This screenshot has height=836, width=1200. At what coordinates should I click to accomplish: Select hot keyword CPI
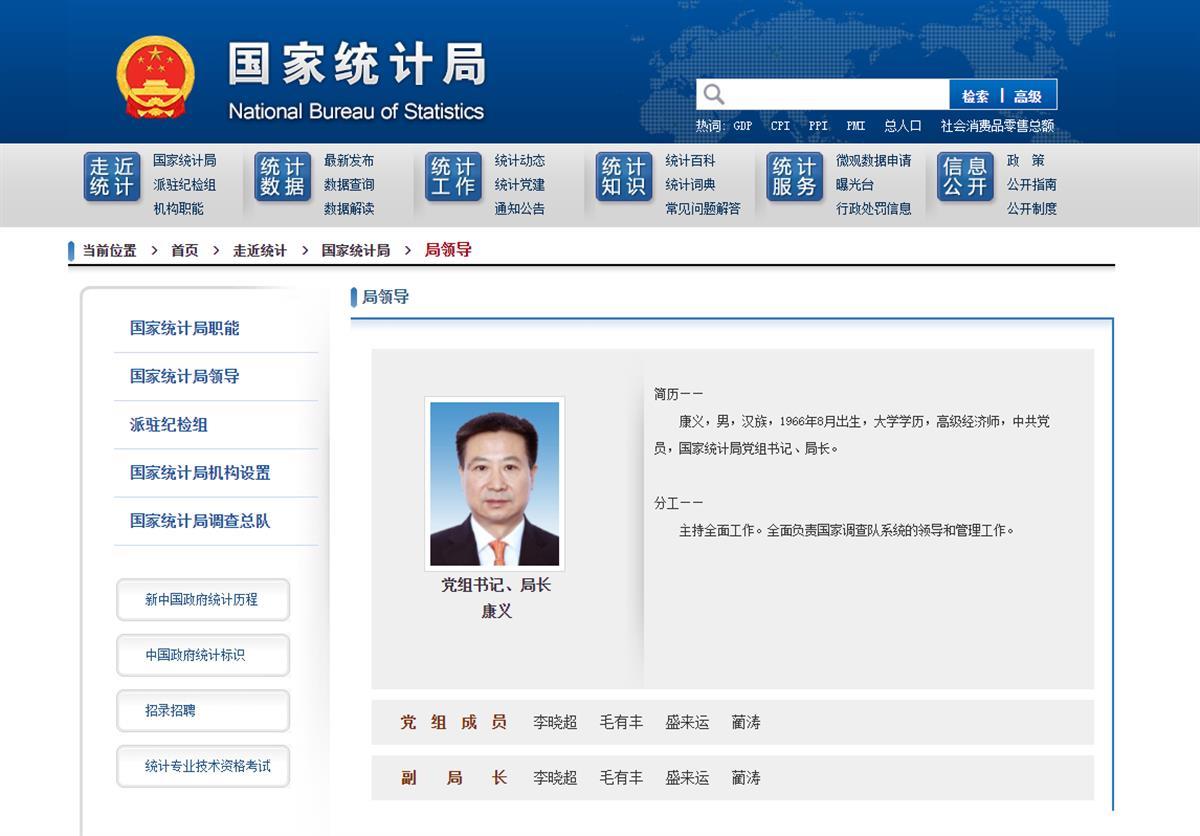[x=780, y=126]
